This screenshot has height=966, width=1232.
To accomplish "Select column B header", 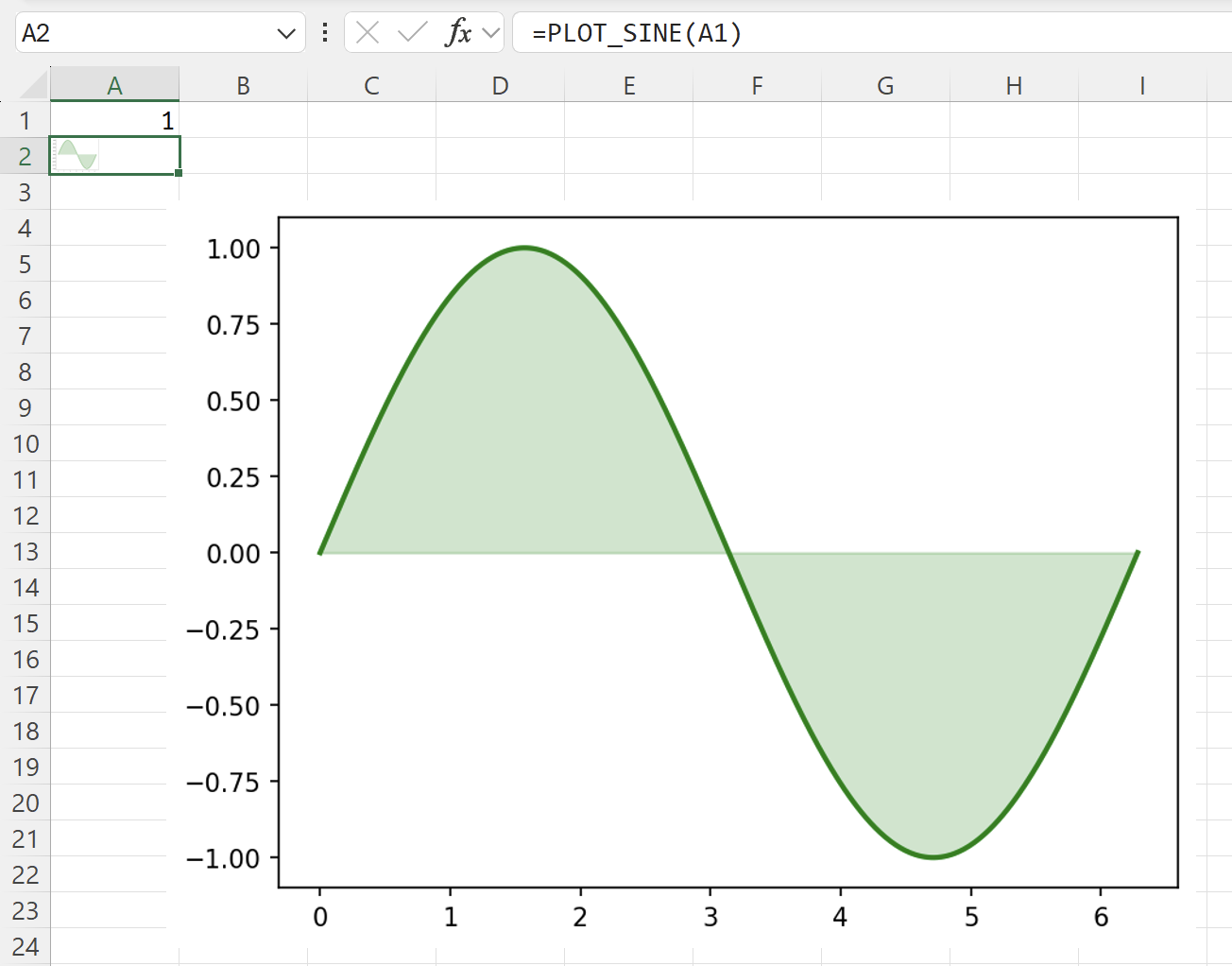I will point(243,85).
